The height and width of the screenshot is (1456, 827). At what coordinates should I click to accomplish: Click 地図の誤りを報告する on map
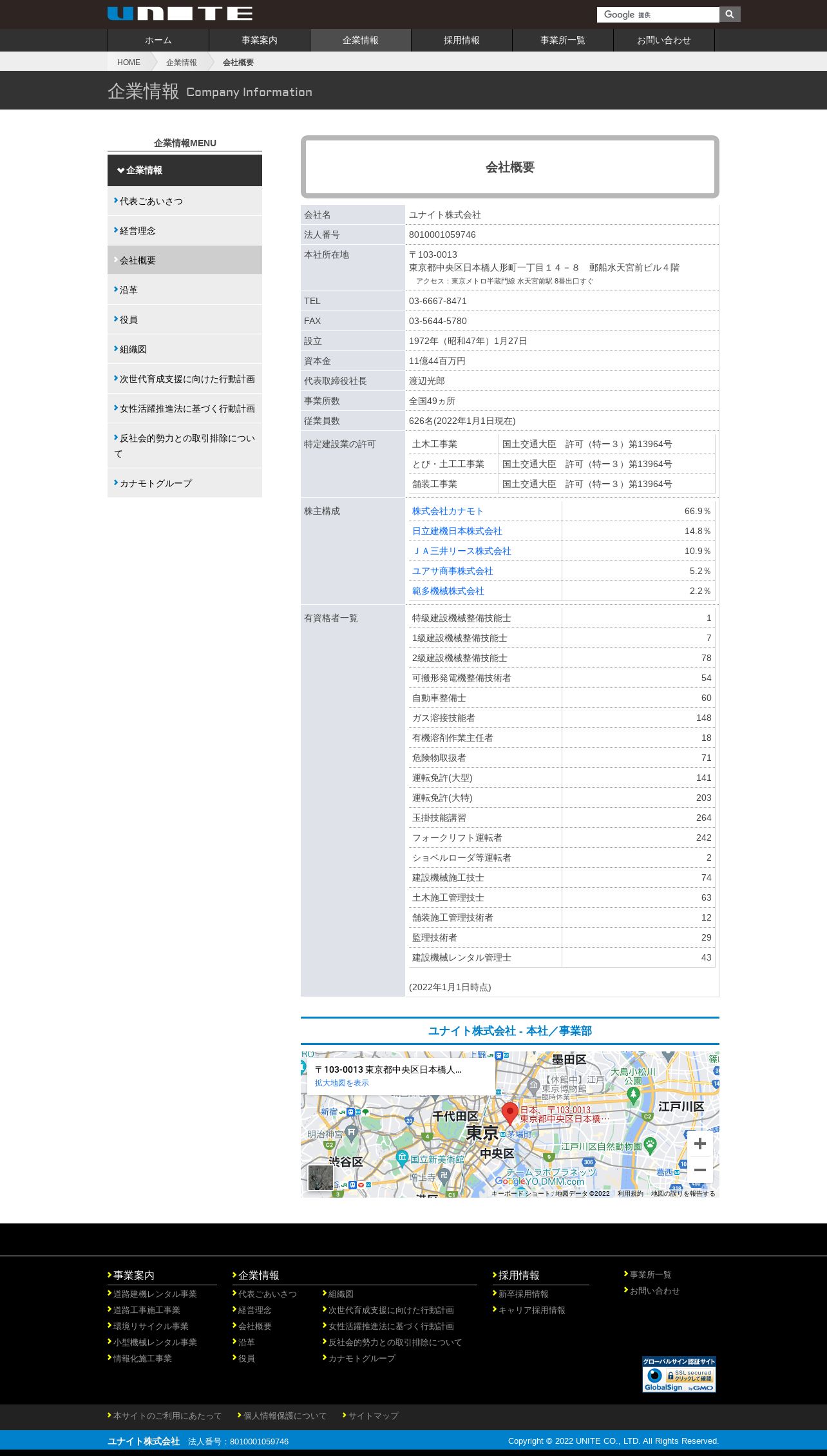[x=683, y=1193]
